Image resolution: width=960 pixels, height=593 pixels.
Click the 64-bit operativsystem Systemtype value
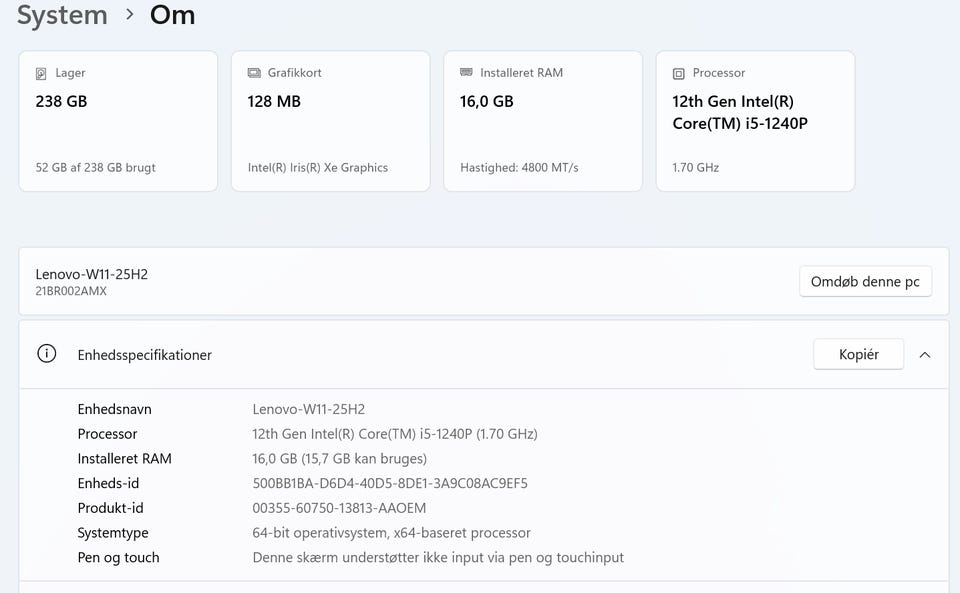[391, 533]
